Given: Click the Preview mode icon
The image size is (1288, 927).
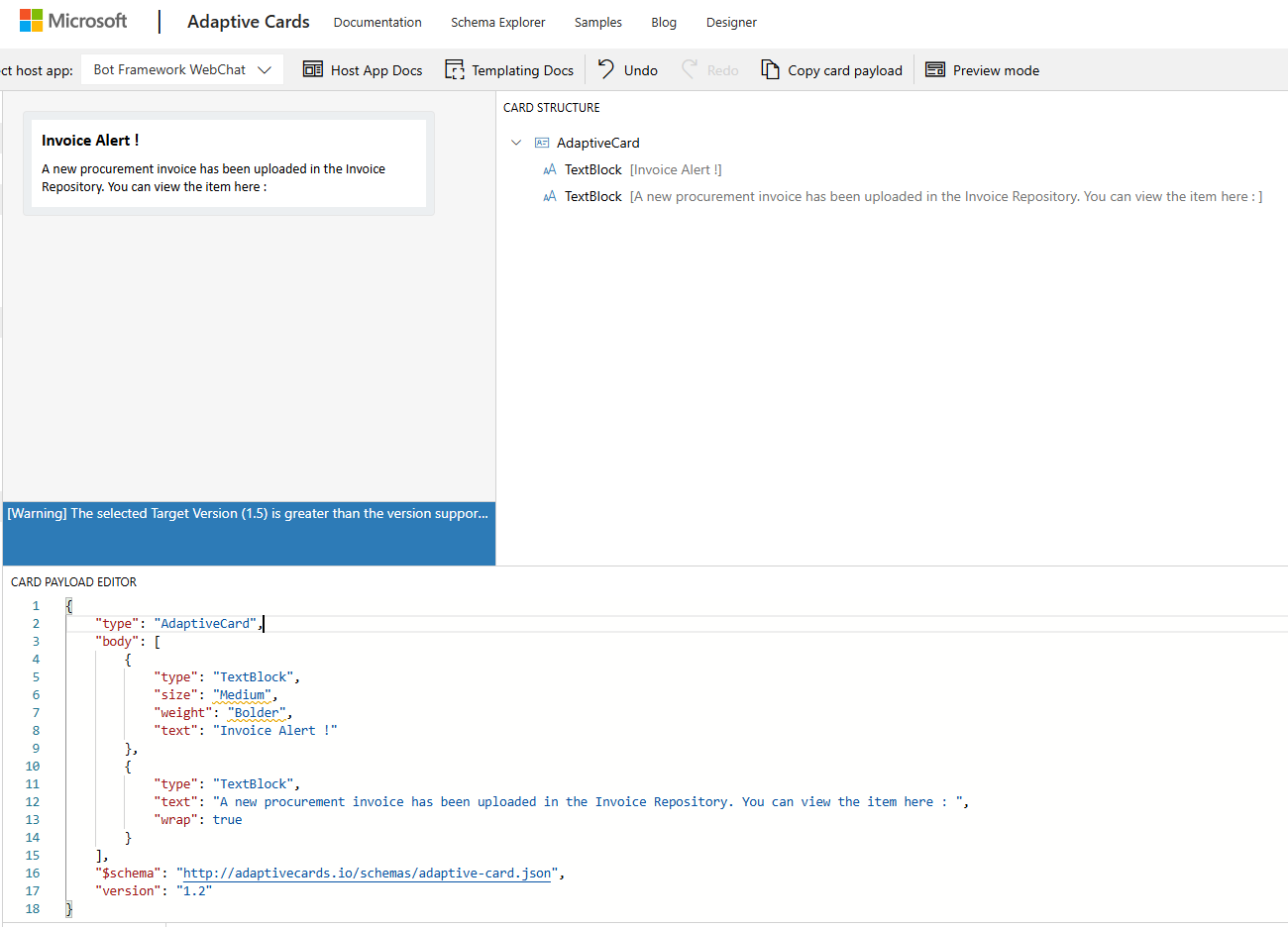Looking at the screenshot, I should (935, 69).
